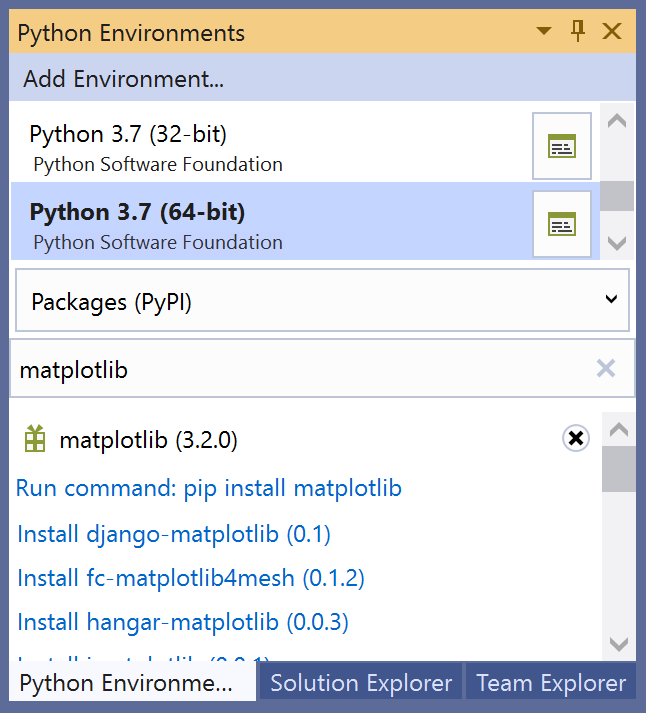Close the Python Environments panel

[612, 31]
